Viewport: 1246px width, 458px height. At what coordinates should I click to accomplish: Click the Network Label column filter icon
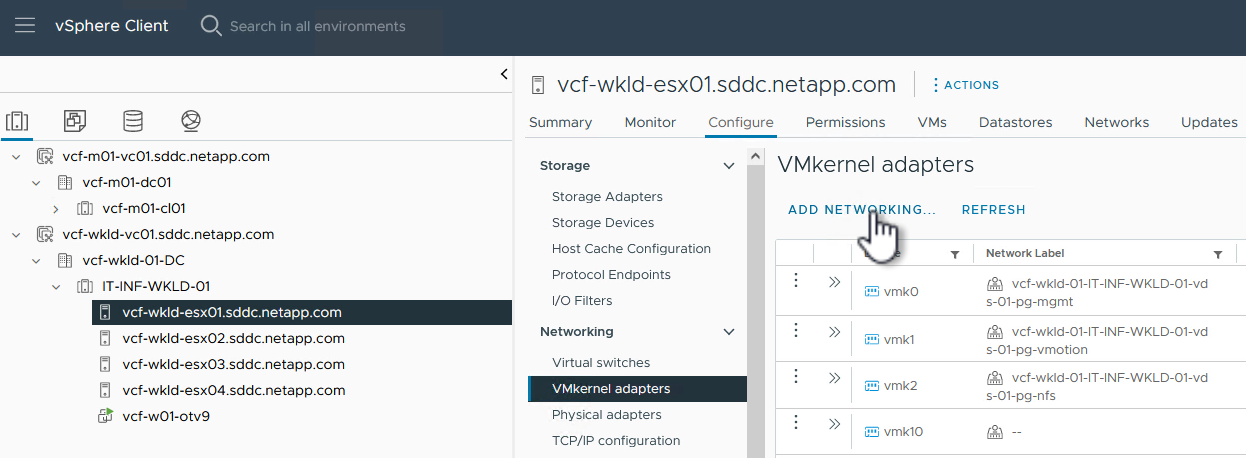(1218, 254)
